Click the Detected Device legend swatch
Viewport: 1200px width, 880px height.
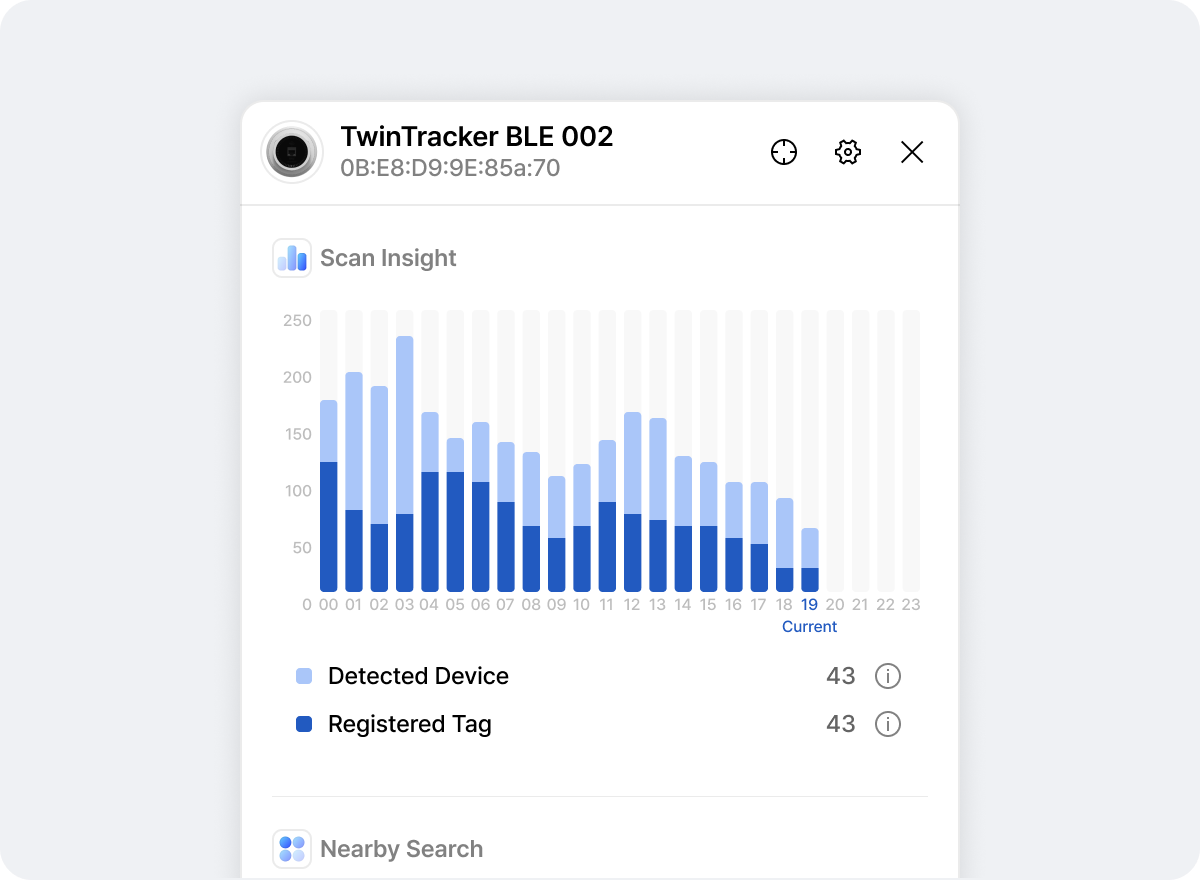pyautogui.click(x=305, y=676)
